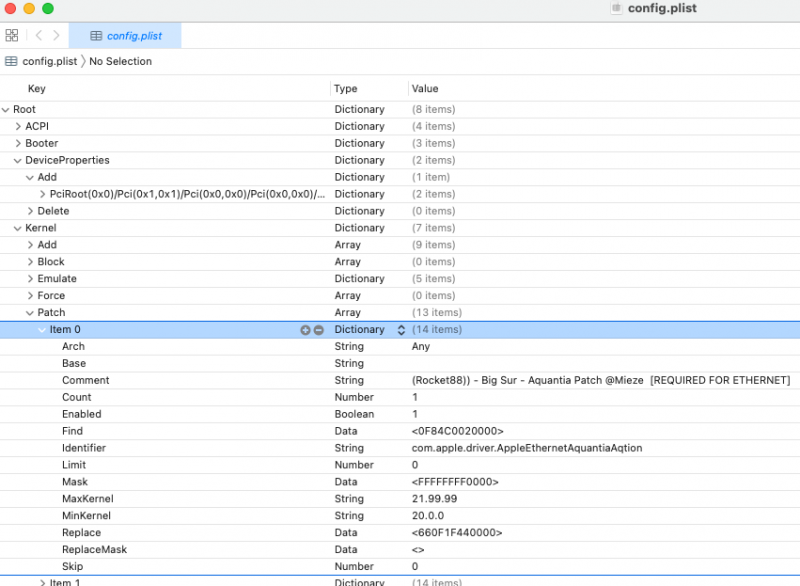Click the plus icon on Item 0
The image size is (800, 586).
click(305, 330)
